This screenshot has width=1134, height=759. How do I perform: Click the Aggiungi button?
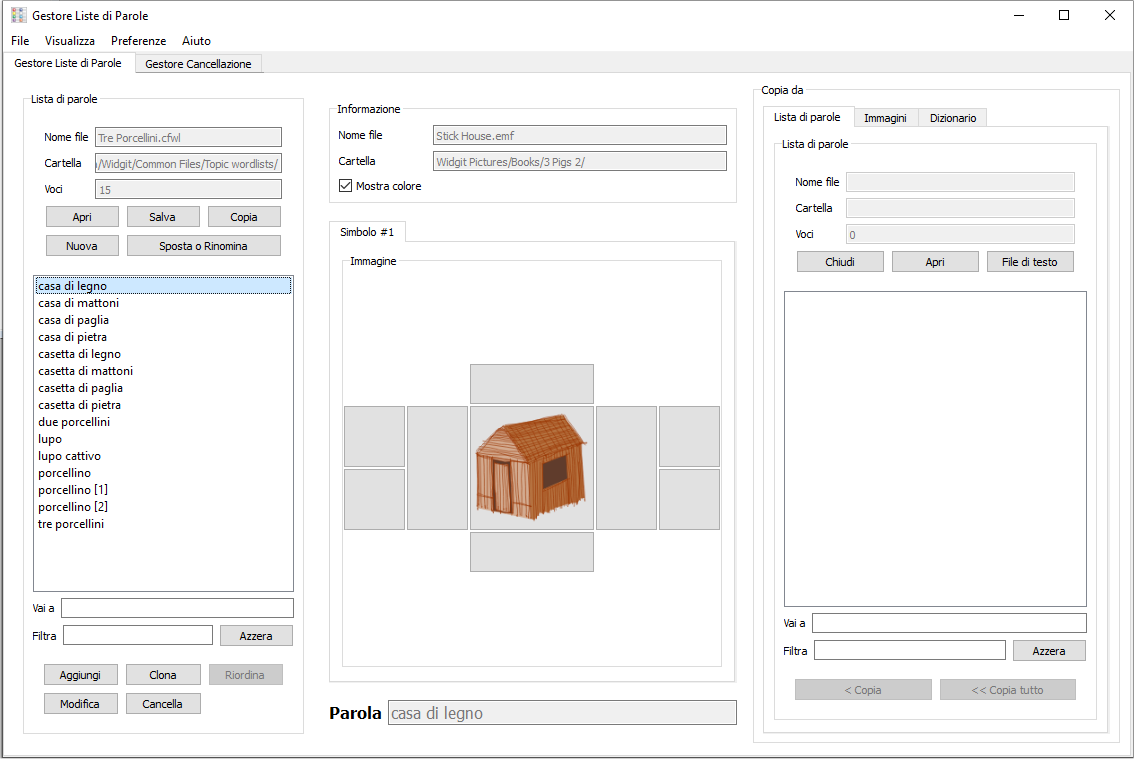tap(80, 675)
